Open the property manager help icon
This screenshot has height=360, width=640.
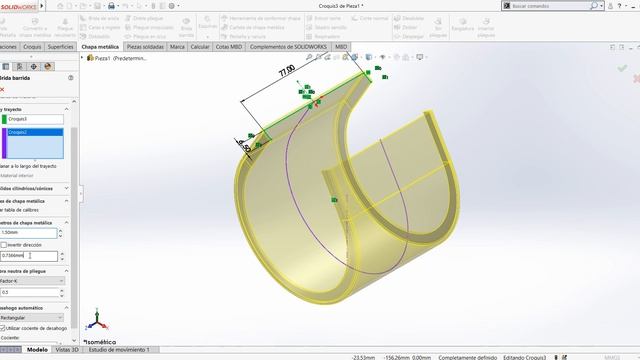71,78
